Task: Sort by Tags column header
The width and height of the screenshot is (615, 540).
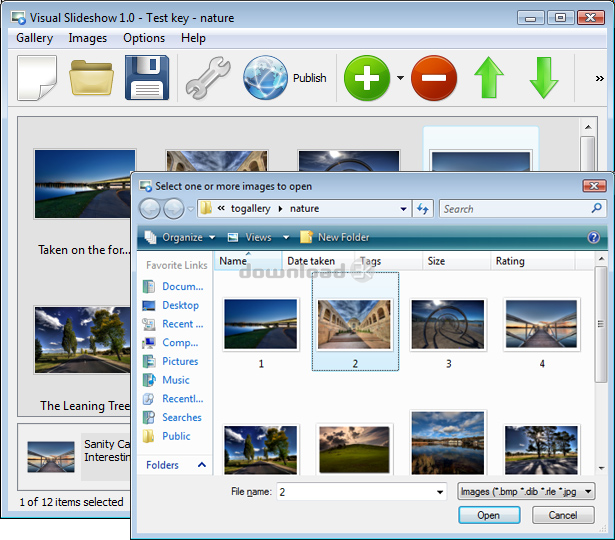Action: click(x=388, y=261)
